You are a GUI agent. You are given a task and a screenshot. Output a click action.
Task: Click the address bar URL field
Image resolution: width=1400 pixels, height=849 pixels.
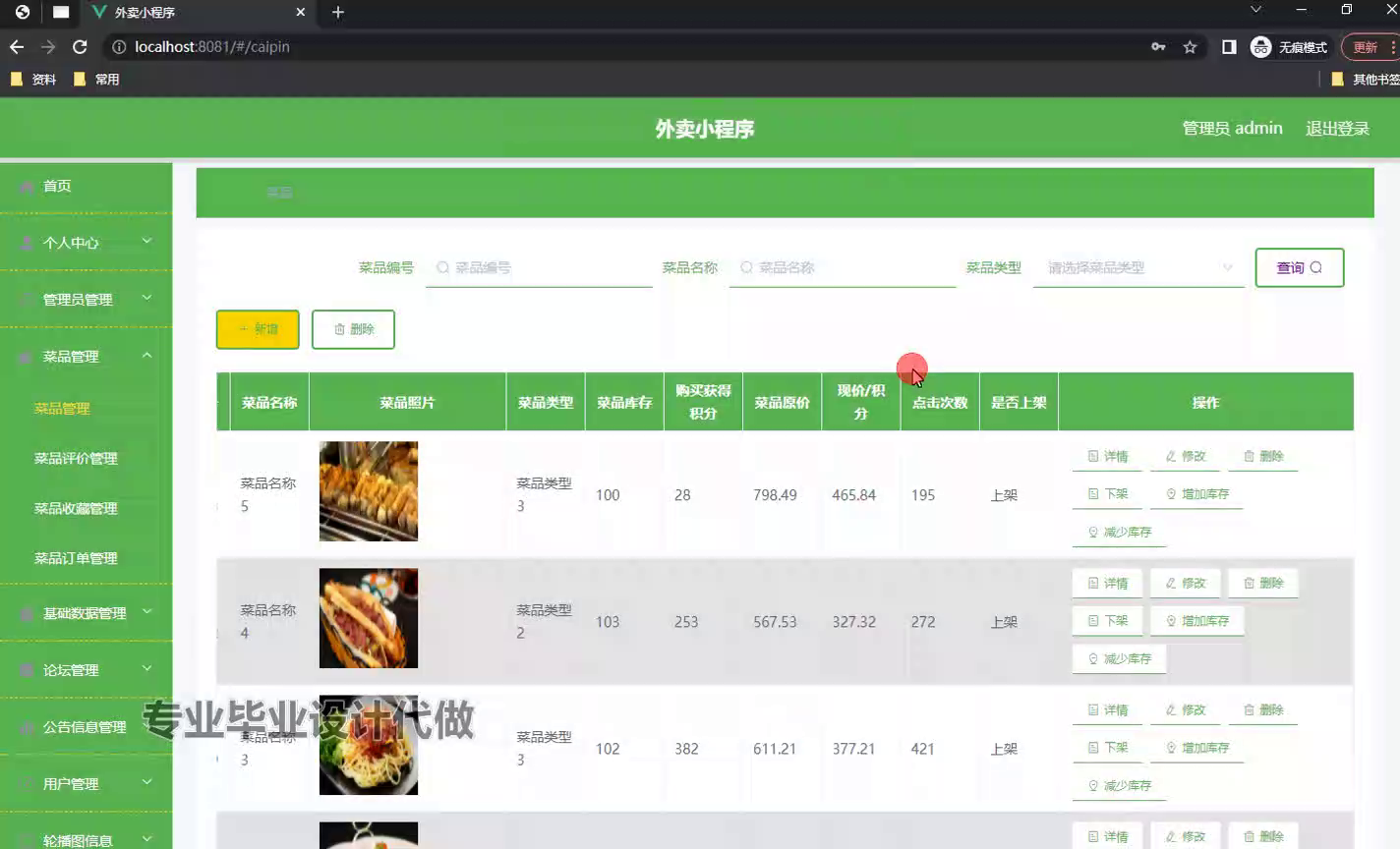629,47
